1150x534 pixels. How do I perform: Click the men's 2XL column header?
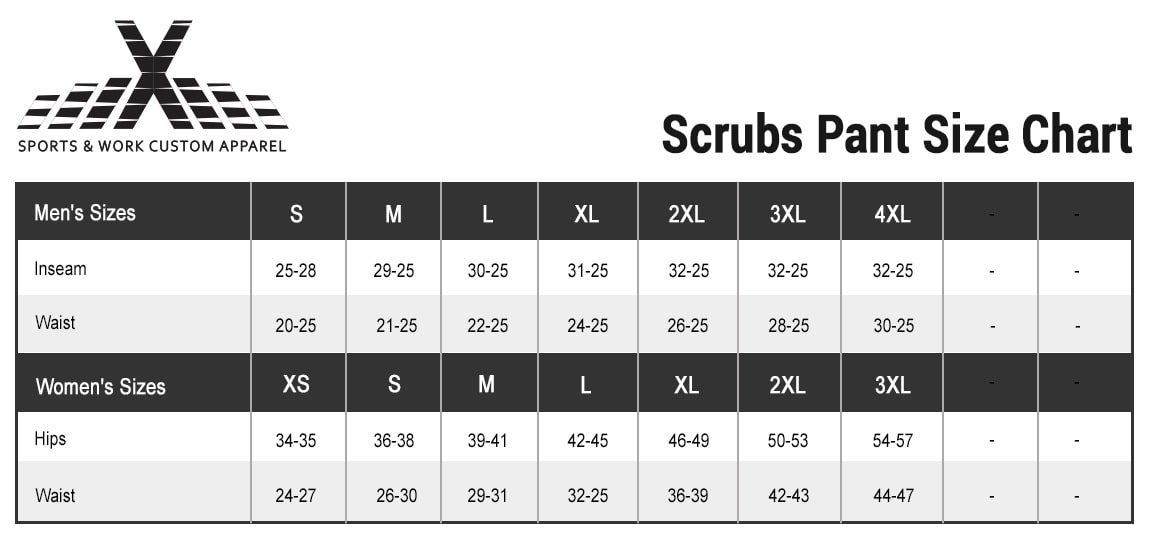point(686,214)
